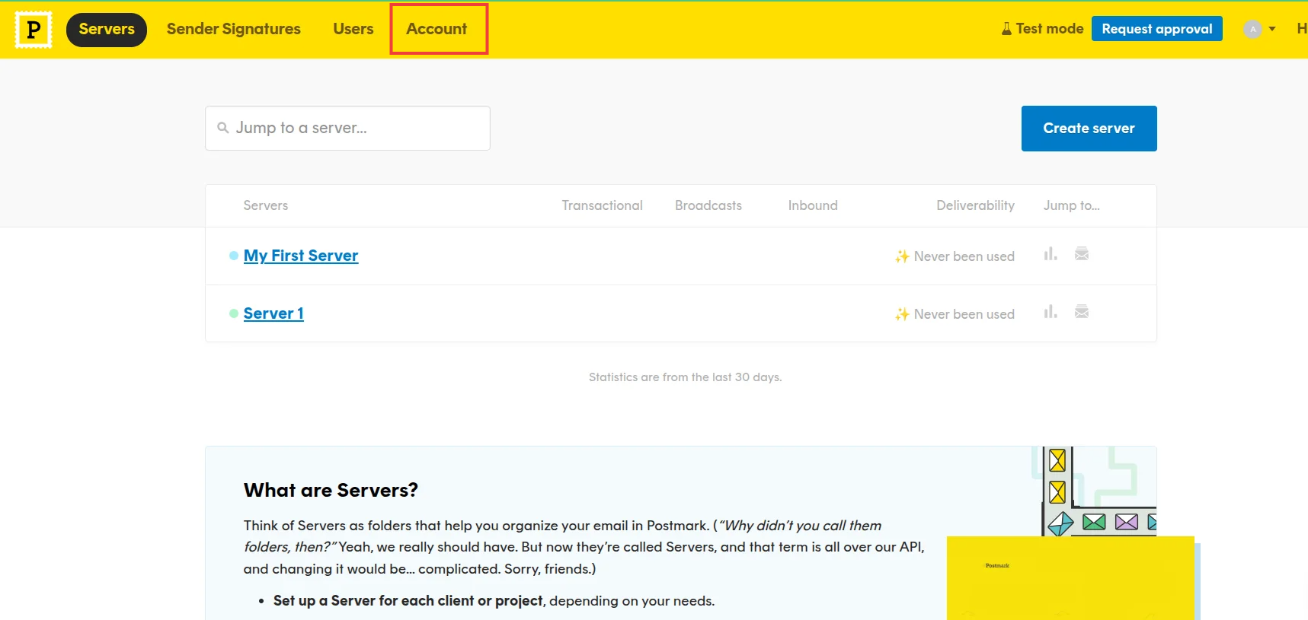Image resolution: width=1308 pixels, height=620 pixels.
Task: Go to the Users tab
Action: click(x=353, y=29)
